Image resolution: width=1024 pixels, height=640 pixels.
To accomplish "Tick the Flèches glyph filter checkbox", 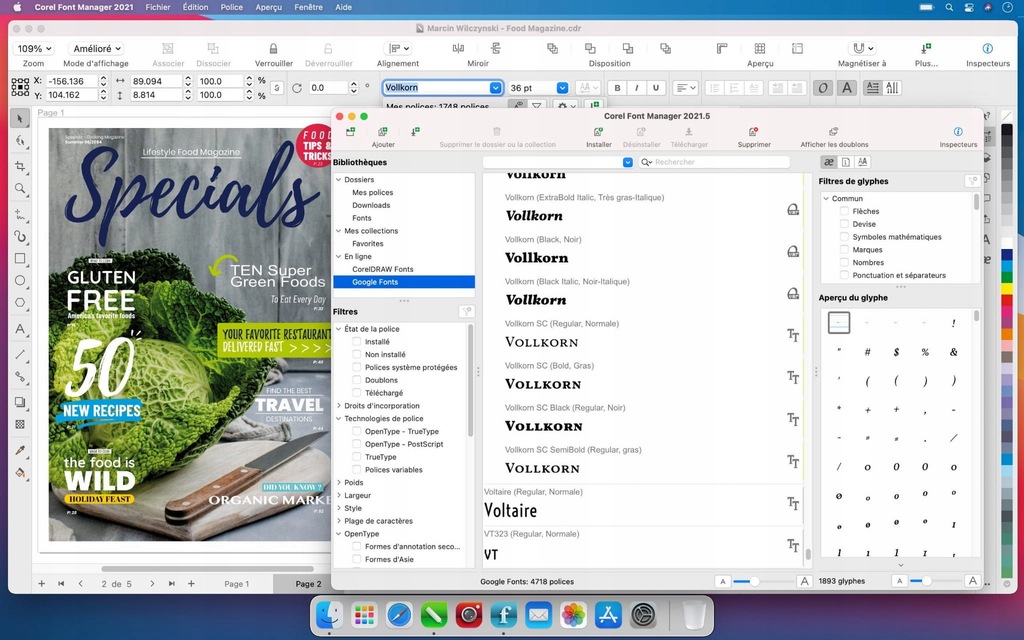I will (845, 211).
